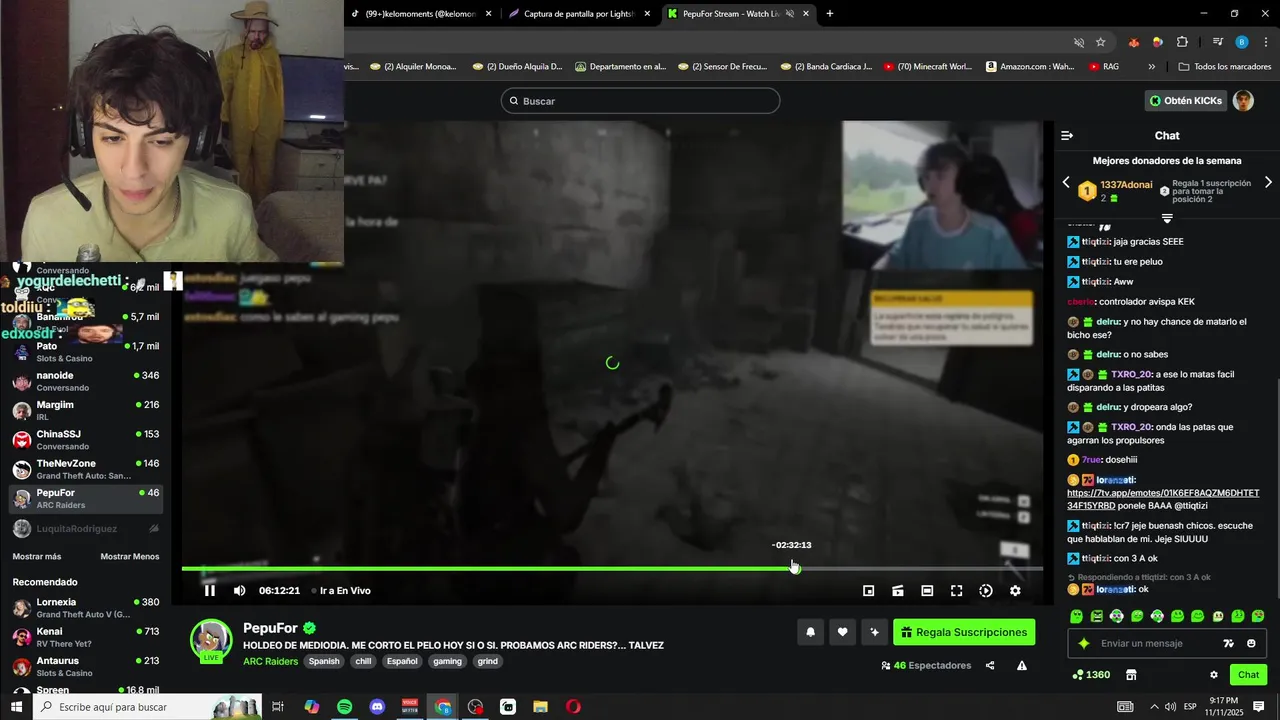Expand hidden bookmarks chevron
The height and width of the screenshot is (720, 1280).
point(1151,67)
